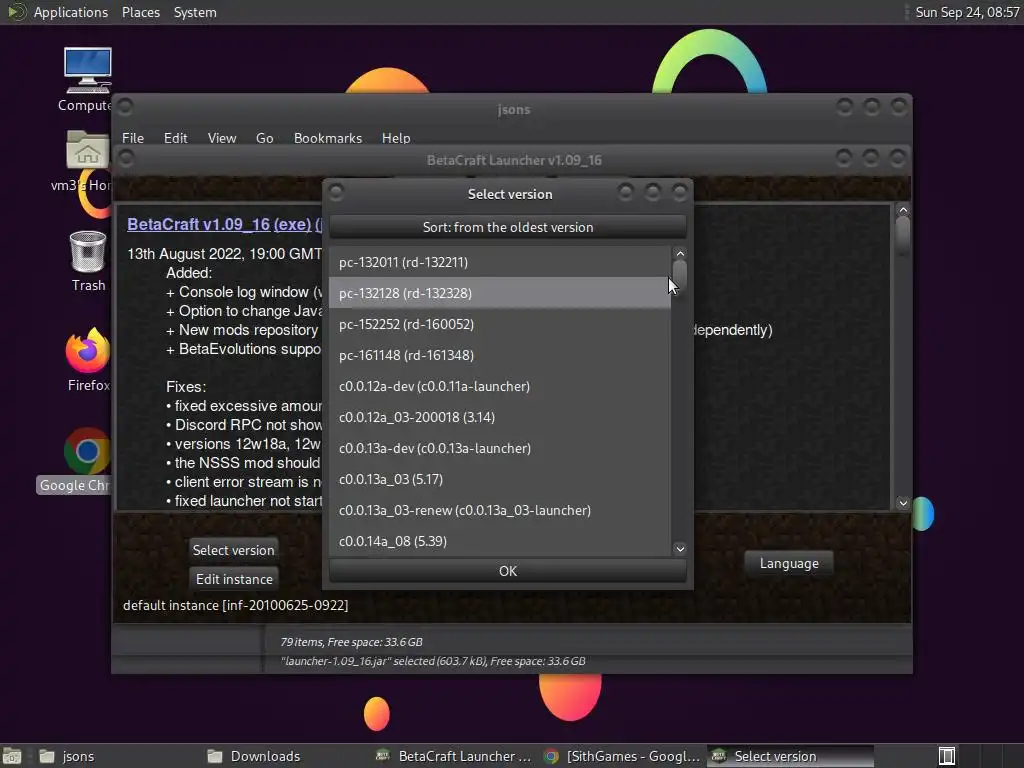This screenshot has width=1024, height=768.
Task: Click the 79 items free space status text
Action: pyautogui.click(x=351, y=642)
